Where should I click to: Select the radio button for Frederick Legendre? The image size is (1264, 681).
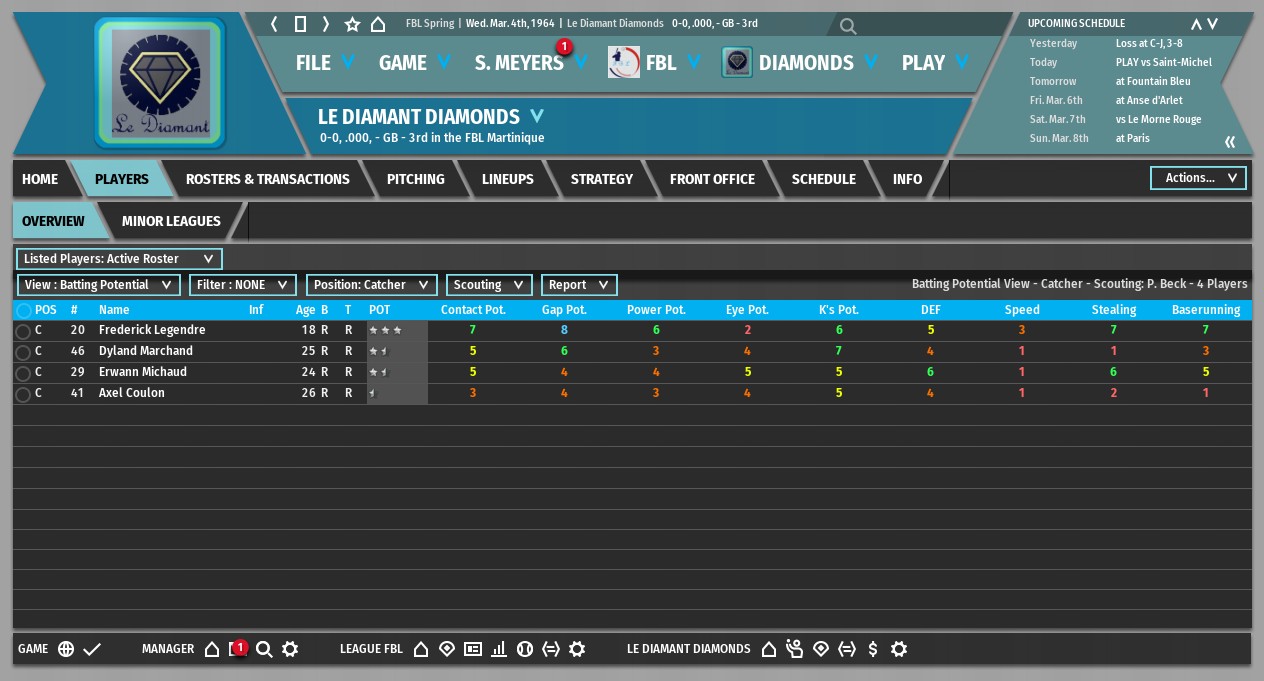23,331
